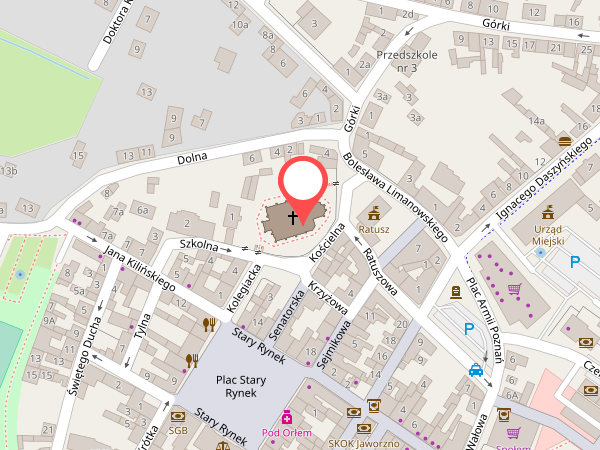Viewport: 600px width, 450px height.
Task: Click the Urząd Miejski building icon
Action: (x=548, y=212)
